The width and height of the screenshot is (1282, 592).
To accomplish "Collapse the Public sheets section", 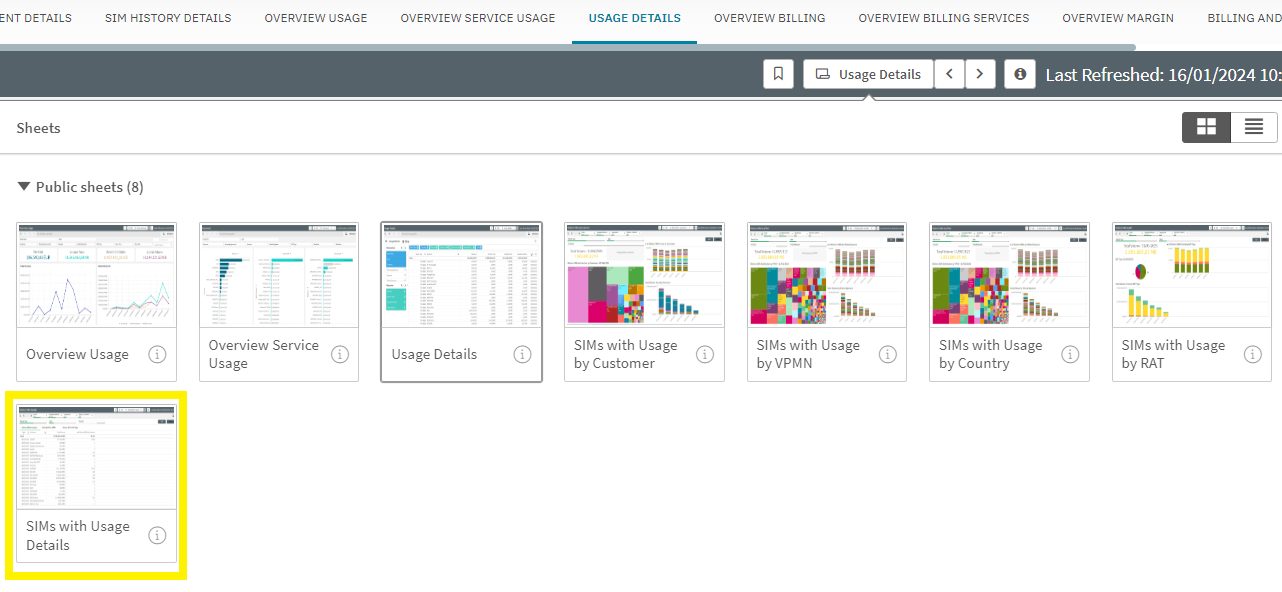I will tap(23, 187).
